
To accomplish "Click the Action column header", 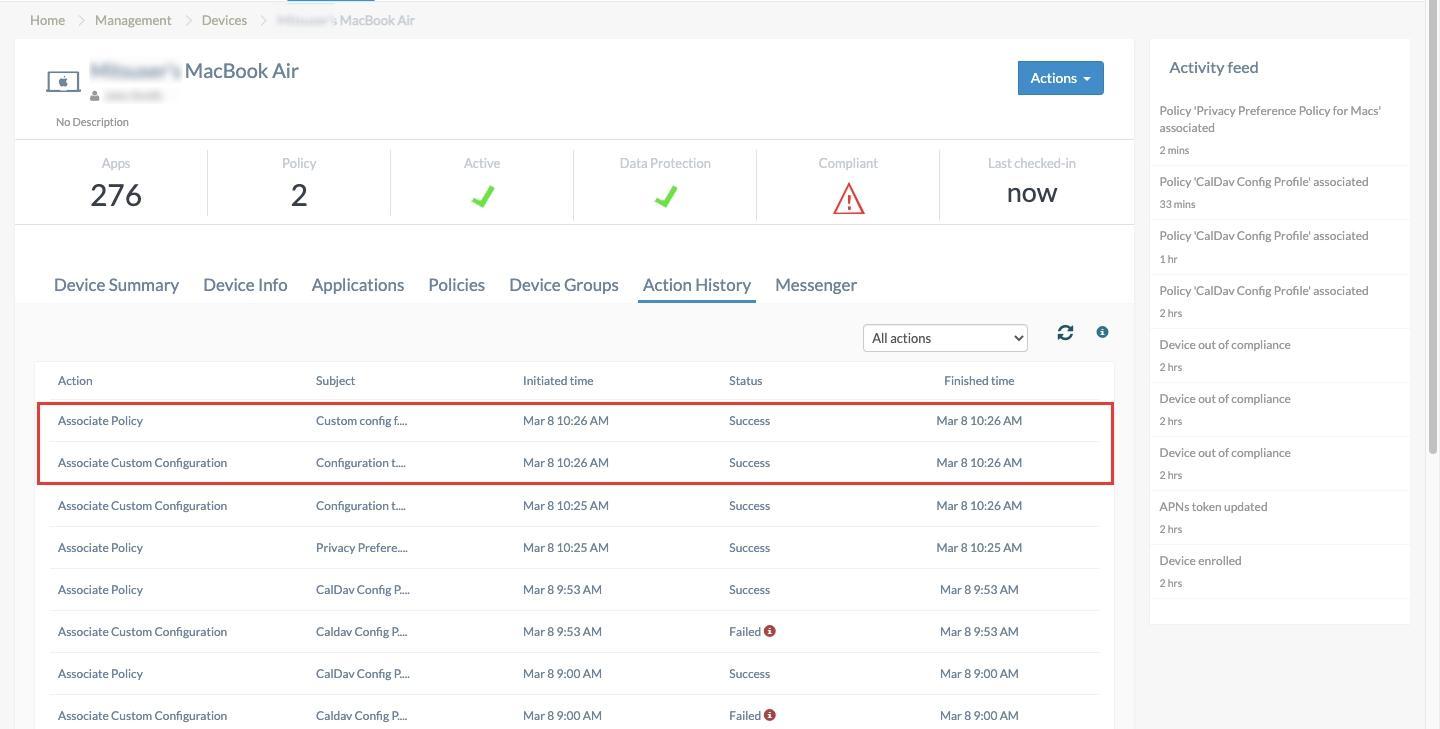I will coord(75,381).
